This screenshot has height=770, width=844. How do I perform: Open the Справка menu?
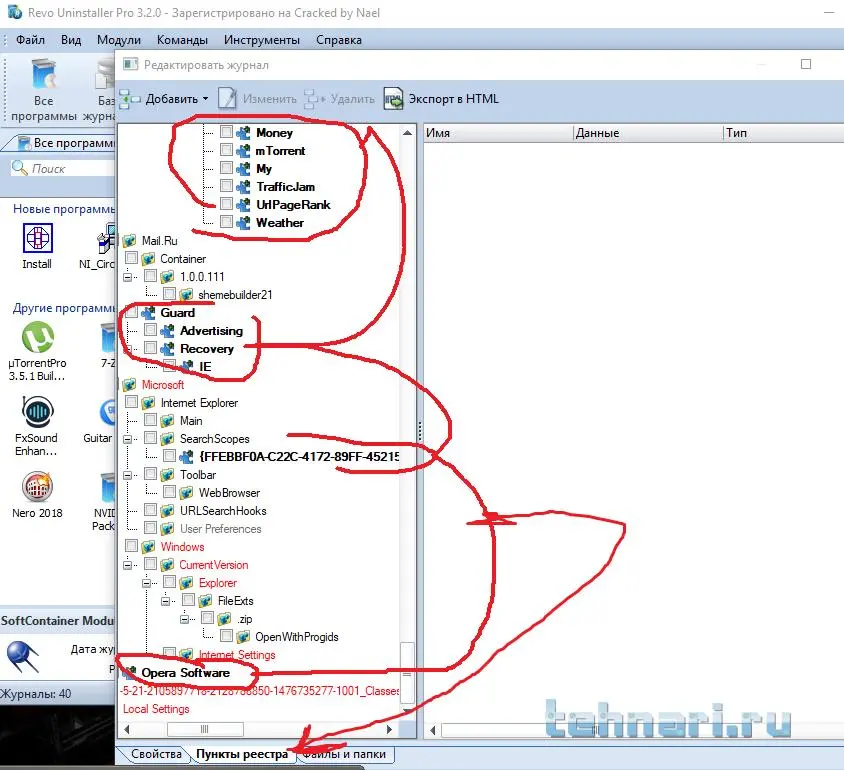pos(339,40)
